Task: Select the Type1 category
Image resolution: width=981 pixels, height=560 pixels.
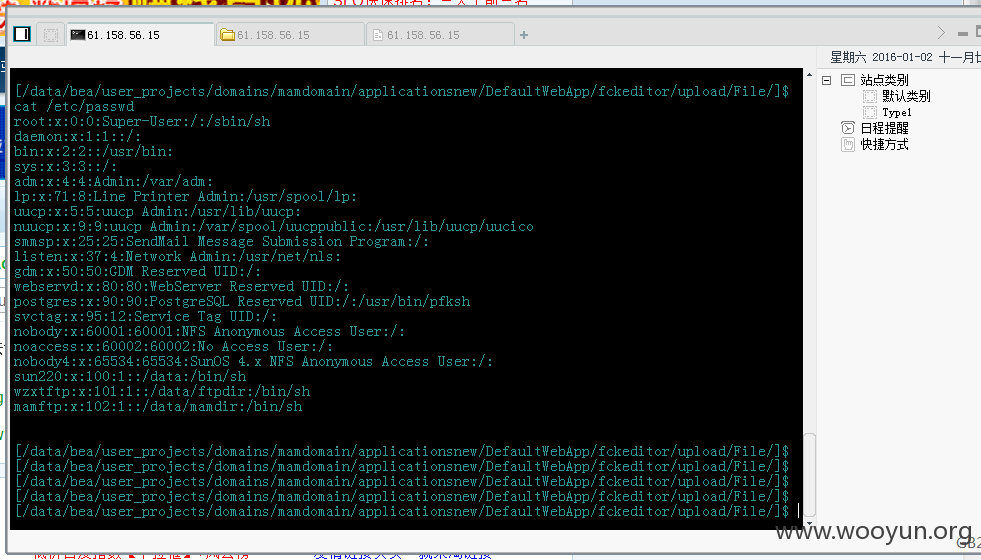Action: pos(897,113)
